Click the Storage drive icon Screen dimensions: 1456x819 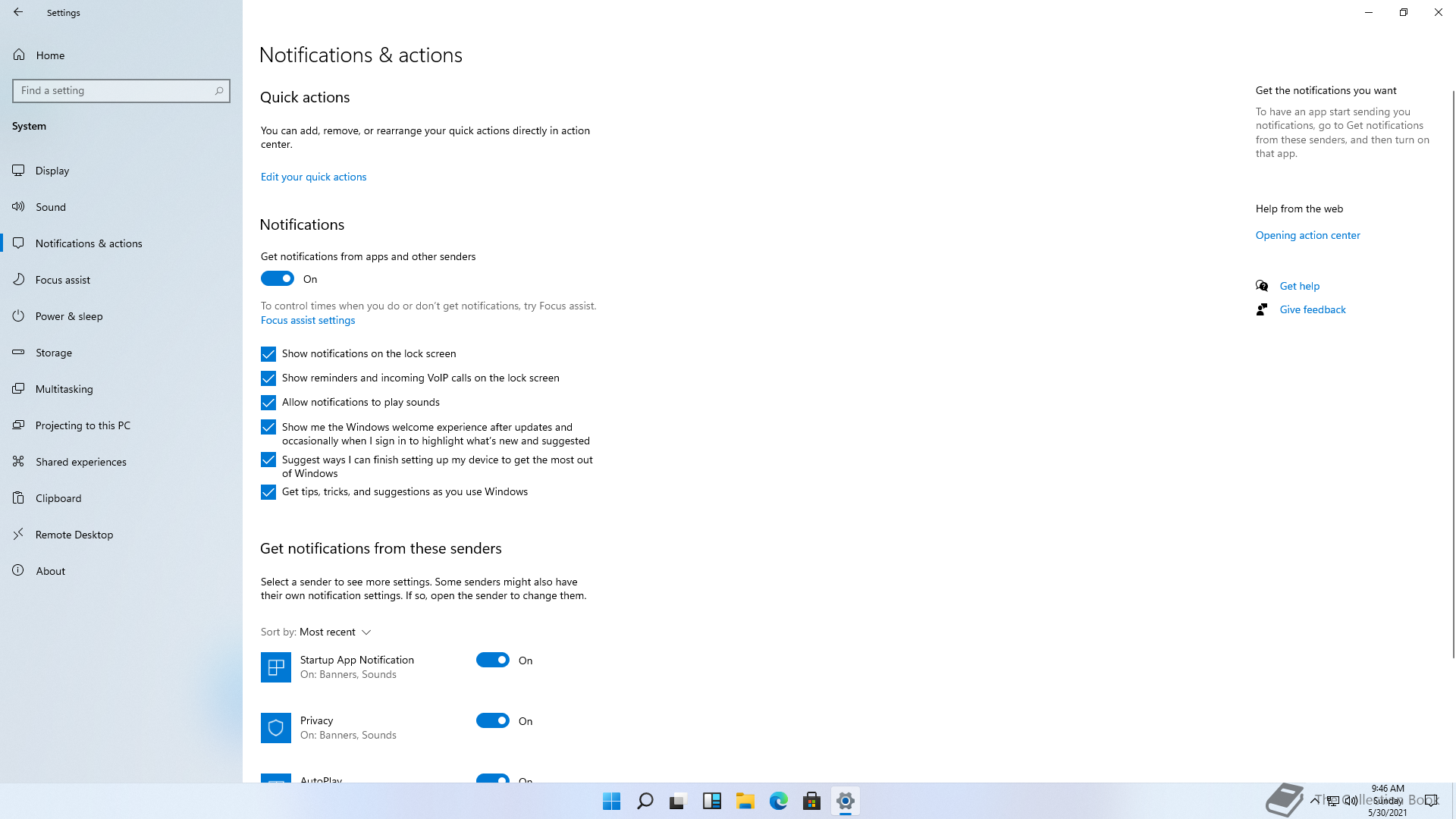click(x=19, y=352)
